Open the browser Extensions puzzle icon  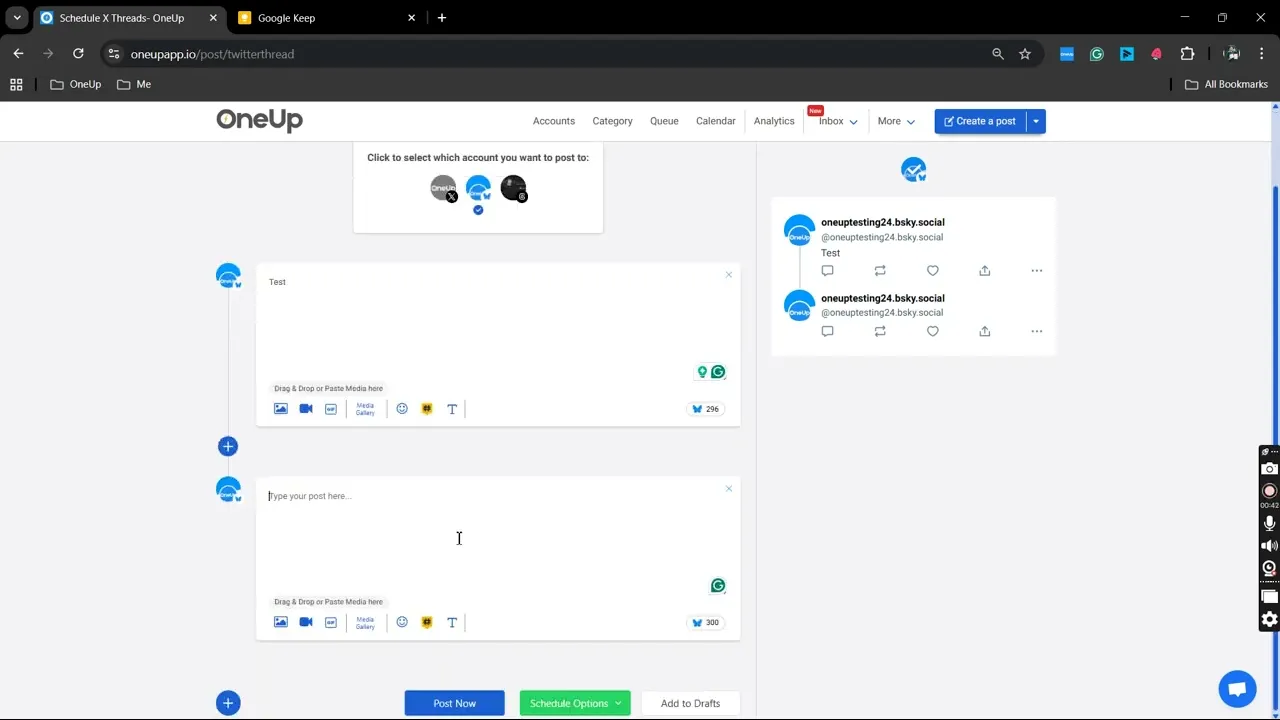coord(1187,54)
